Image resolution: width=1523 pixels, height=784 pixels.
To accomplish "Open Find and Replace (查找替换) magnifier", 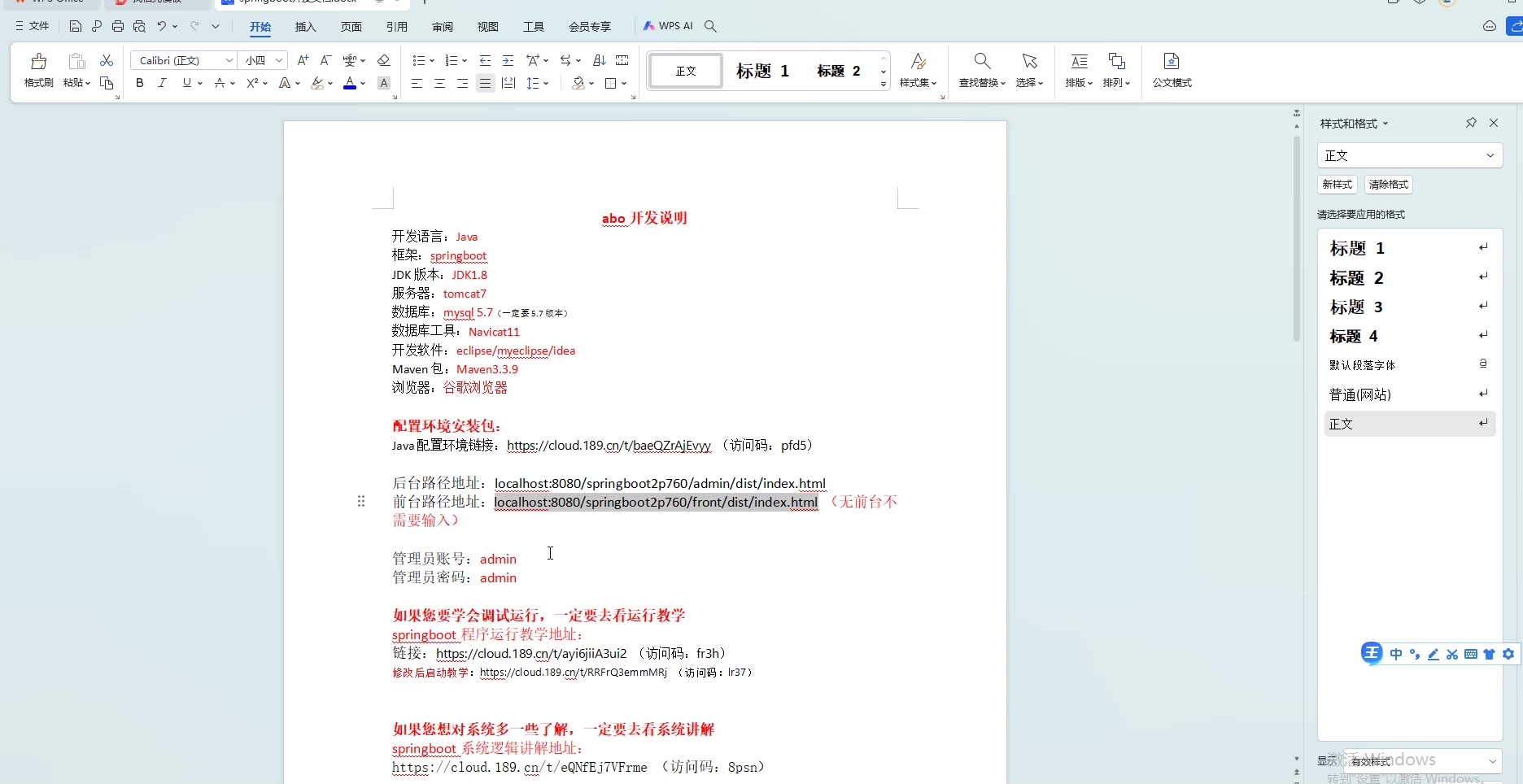I will pyautogui.click(x=982, y=63).
